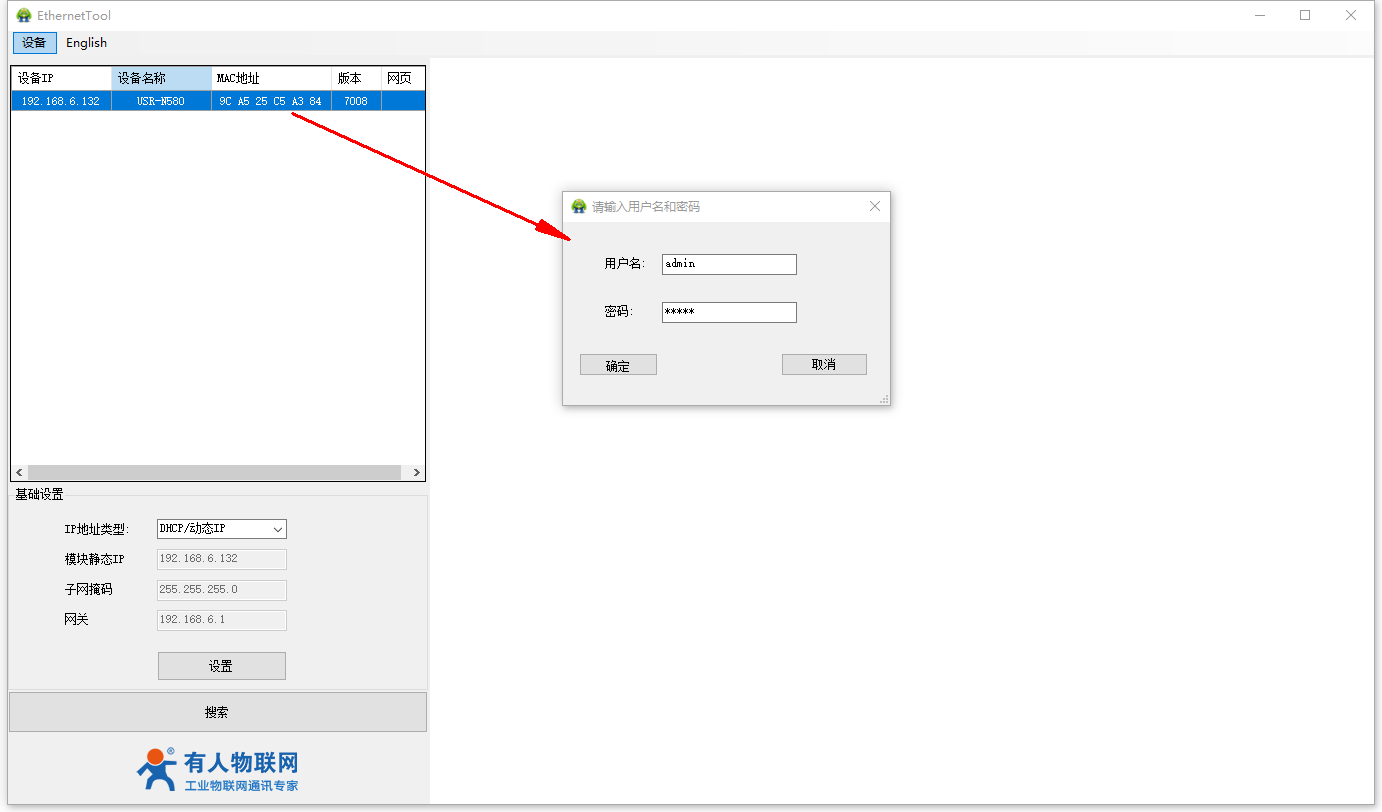Click the 确定 button in dialog
1382x812 pixels.
tap(618, 365)
